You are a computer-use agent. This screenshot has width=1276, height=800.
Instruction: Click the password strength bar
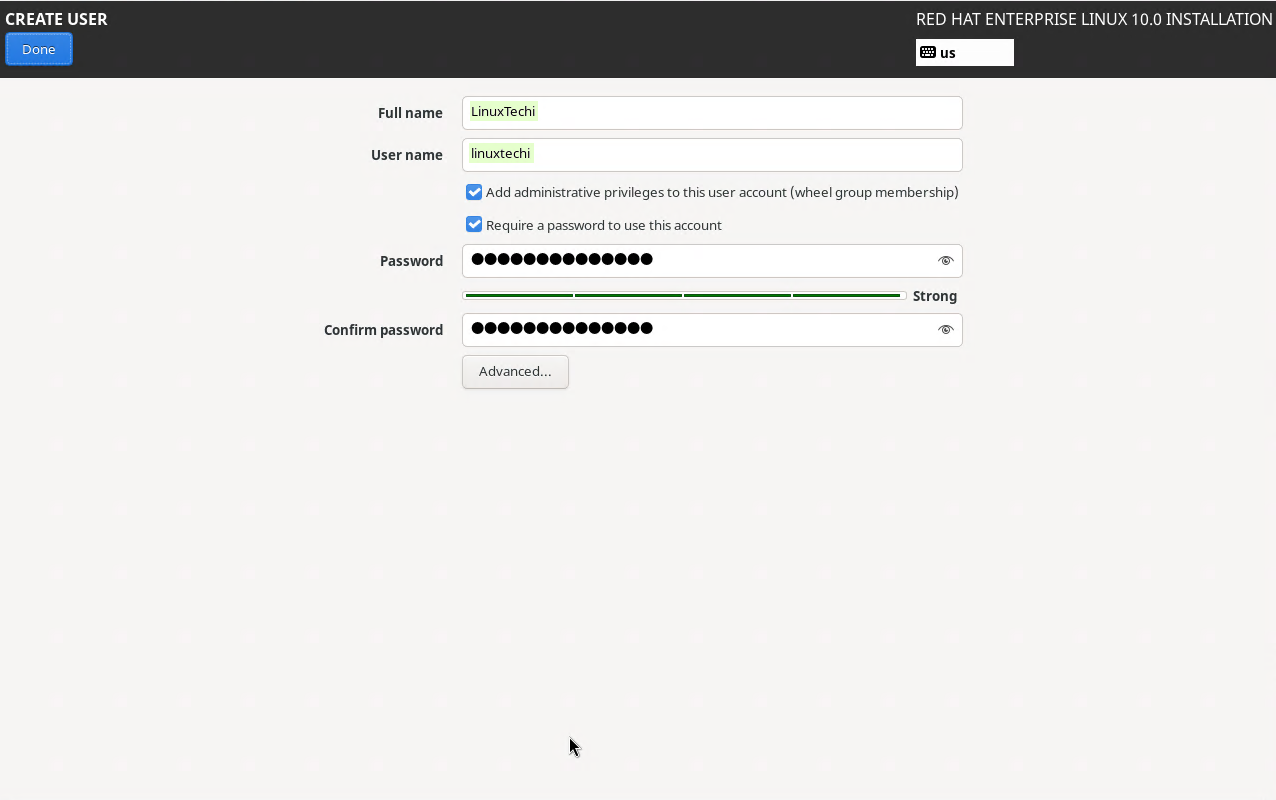pyautogui.click(x=684, y=296)
